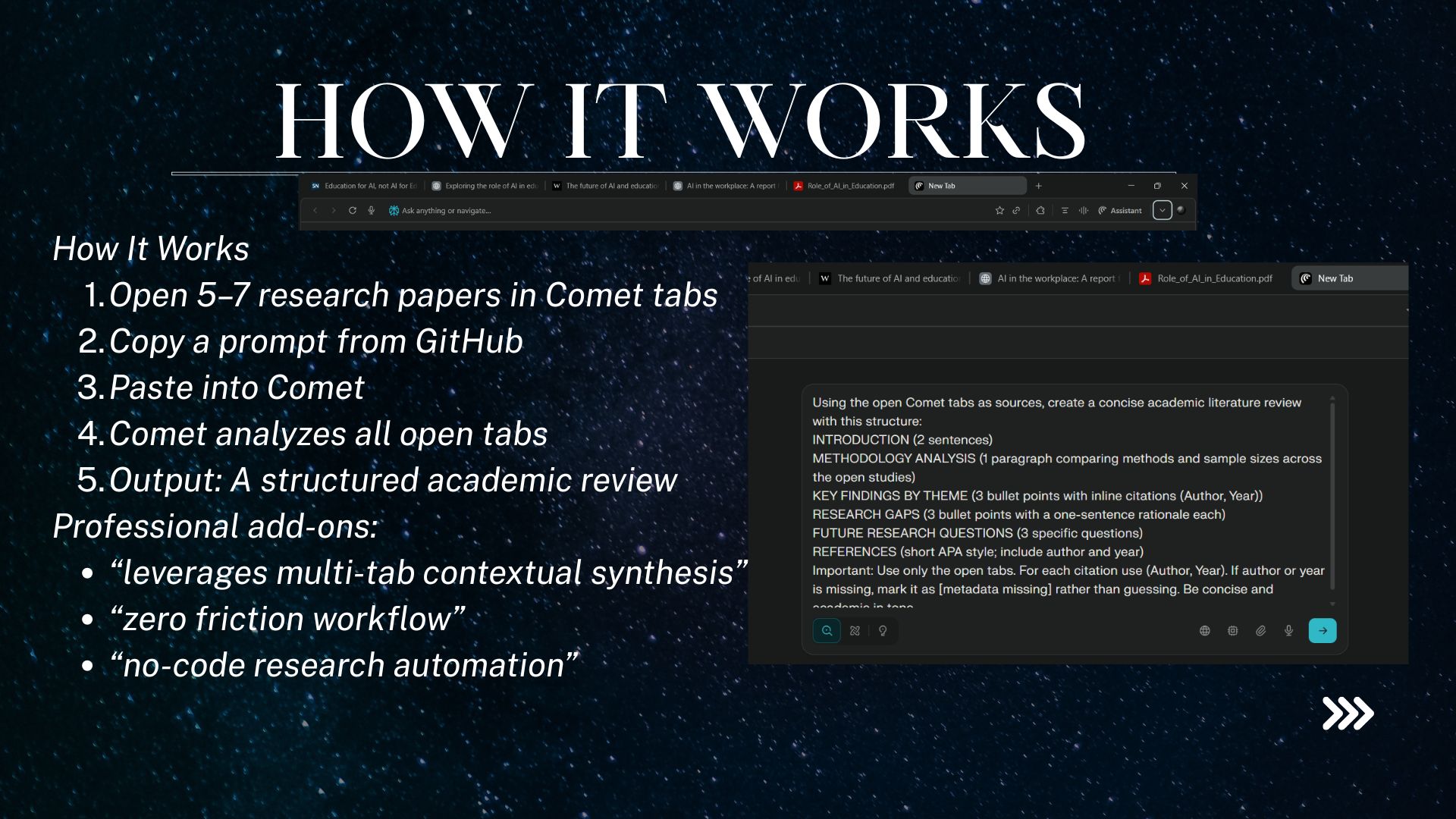Switch to 'Education for AI' tab
Screen dimensions: 1456x819
(366, 186)
